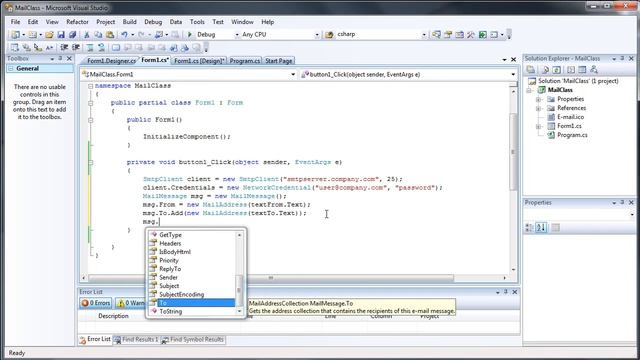The width and height of the screenshot is (640, 360).
Task: Click the Paste clipboard icon
Action: click(x=110, y=35)
